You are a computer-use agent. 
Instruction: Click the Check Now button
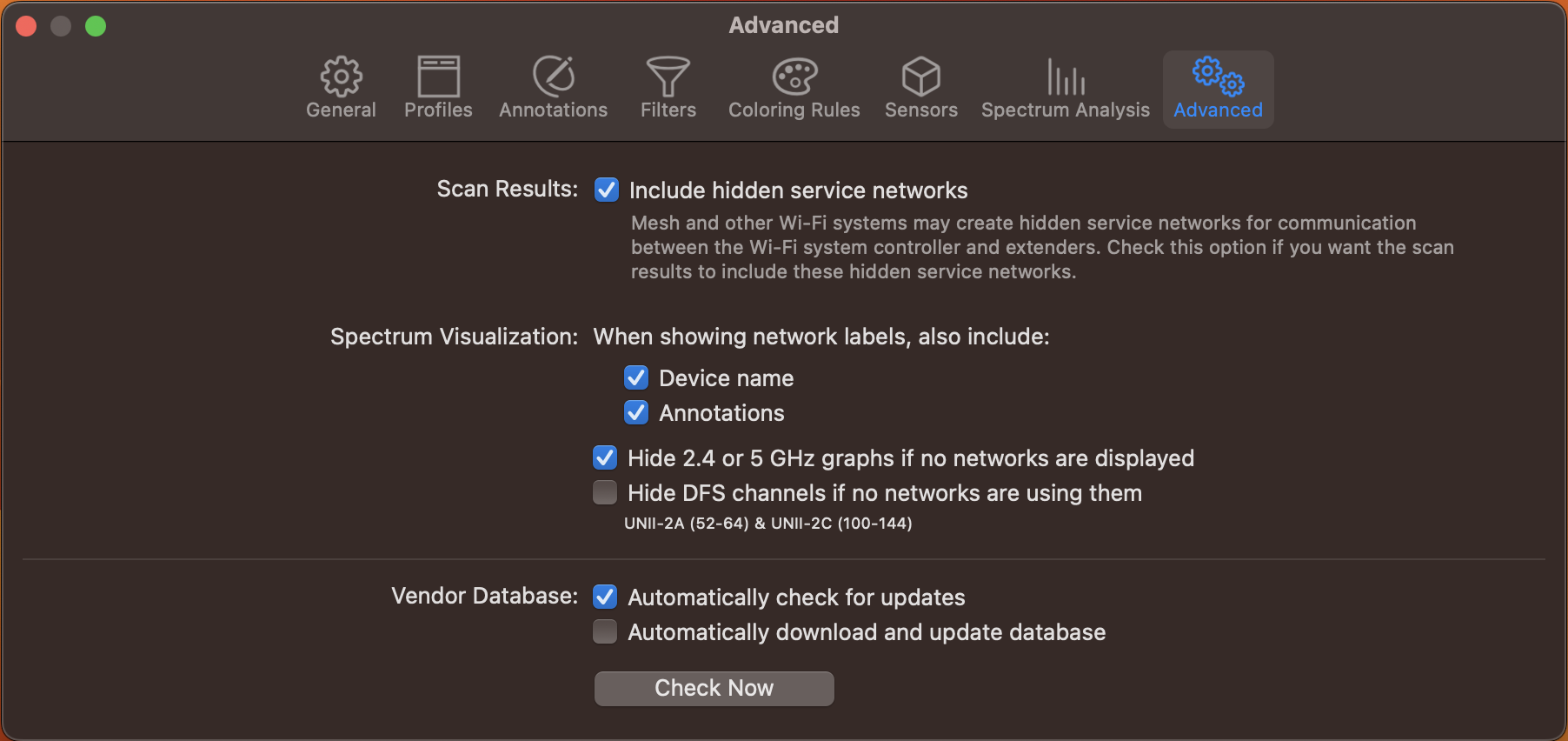click(x=714, y=688)
